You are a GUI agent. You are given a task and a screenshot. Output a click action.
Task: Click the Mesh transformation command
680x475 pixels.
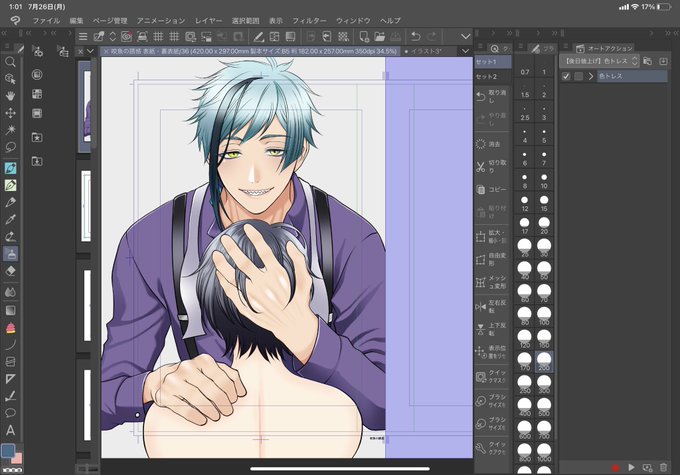[492, 282]
